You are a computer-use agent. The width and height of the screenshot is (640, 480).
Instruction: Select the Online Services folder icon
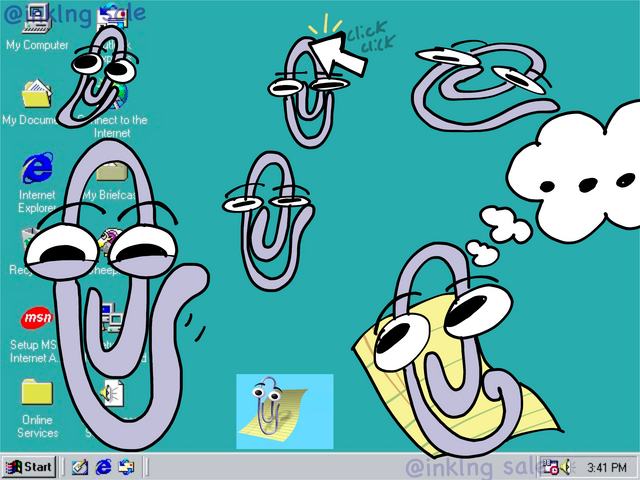(x=37, y=392)
